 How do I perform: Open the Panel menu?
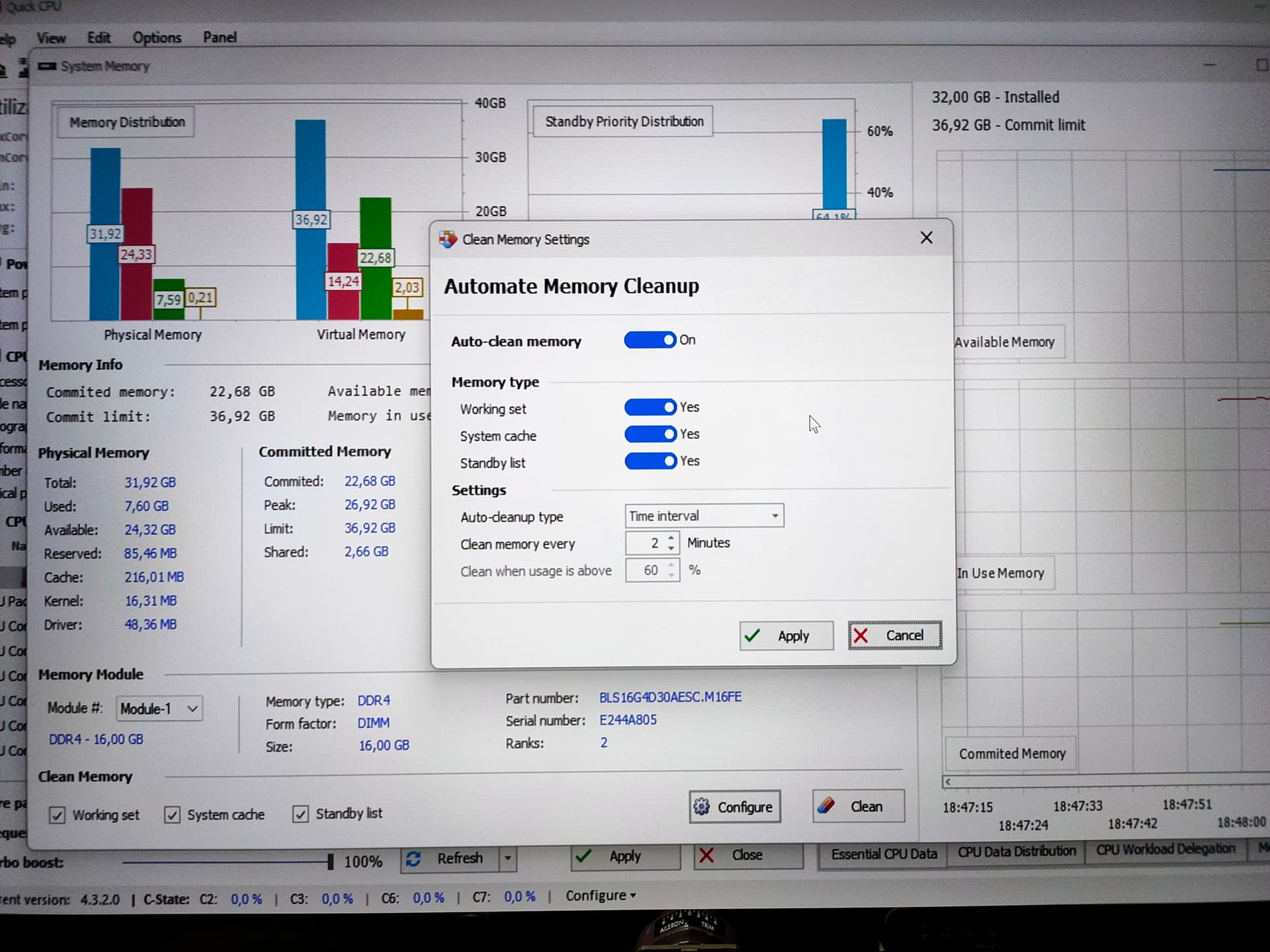click(x=220, y=38)
